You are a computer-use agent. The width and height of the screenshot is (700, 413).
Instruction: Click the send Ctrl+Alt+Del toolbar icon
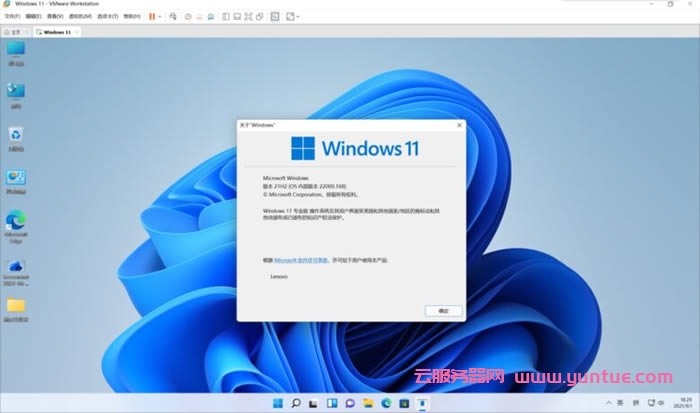click(x=174, y=16)
